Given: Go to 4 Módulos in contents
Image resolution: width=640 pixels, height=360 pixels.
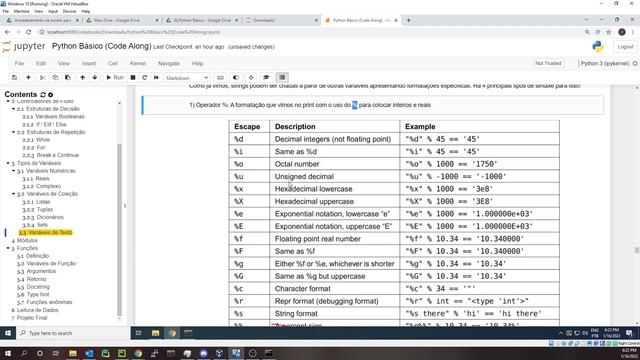Looking at the screenshot, I should (x=24, y=240).
